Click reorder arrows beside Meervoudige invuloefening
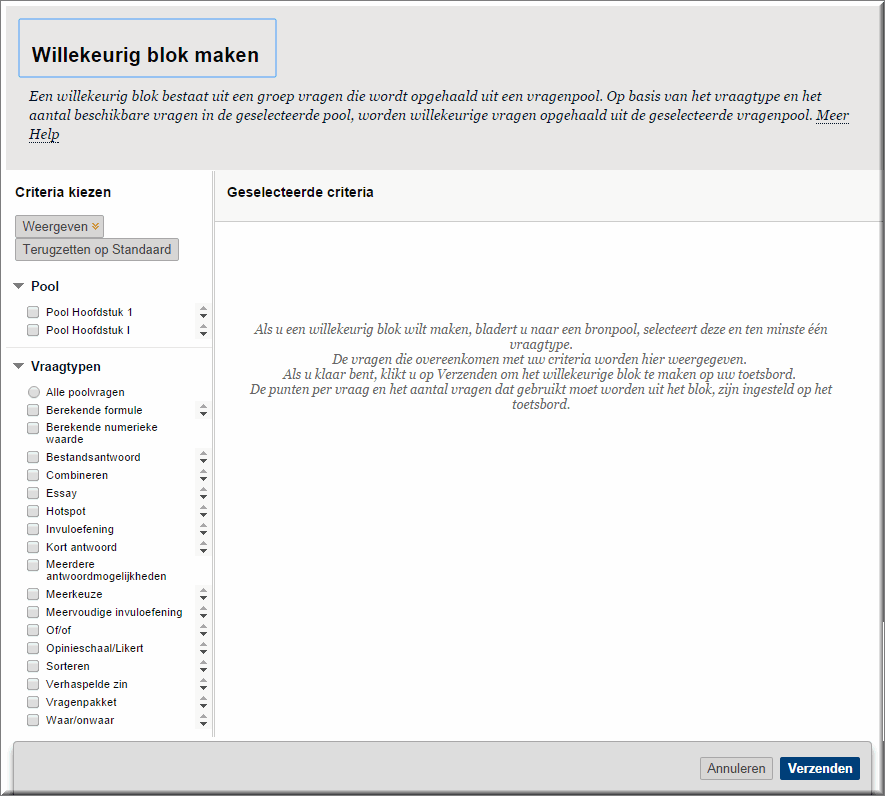 coord(203,613)
